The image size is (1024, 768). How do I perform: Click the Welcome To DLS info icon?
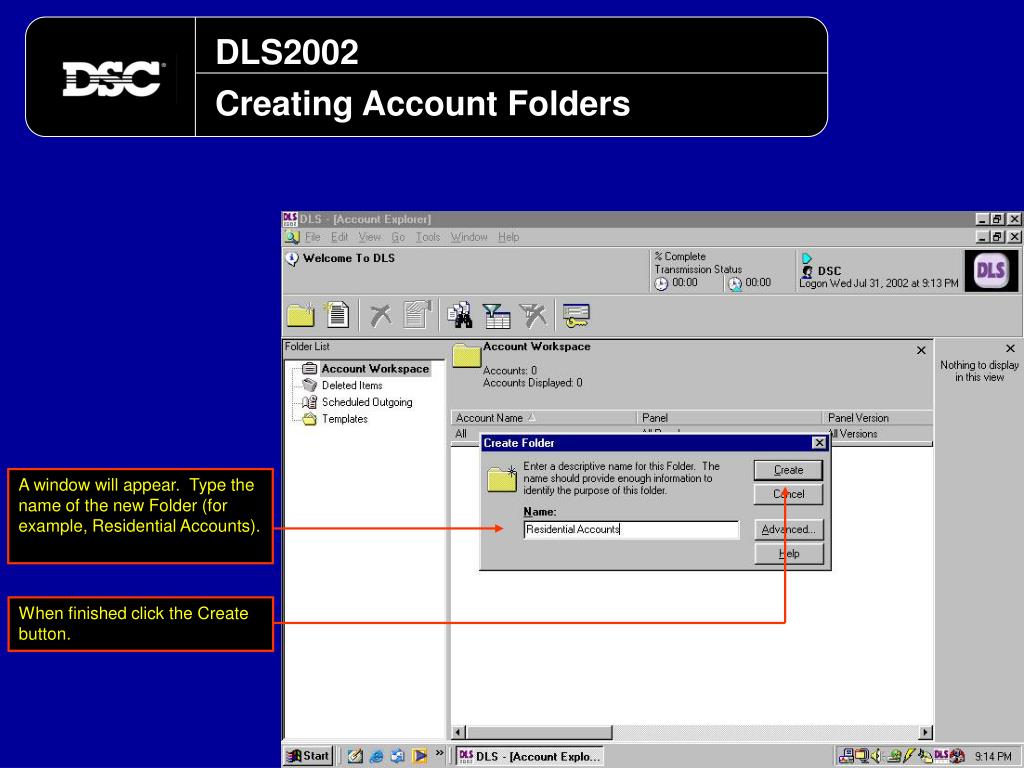tap(292, 259)
